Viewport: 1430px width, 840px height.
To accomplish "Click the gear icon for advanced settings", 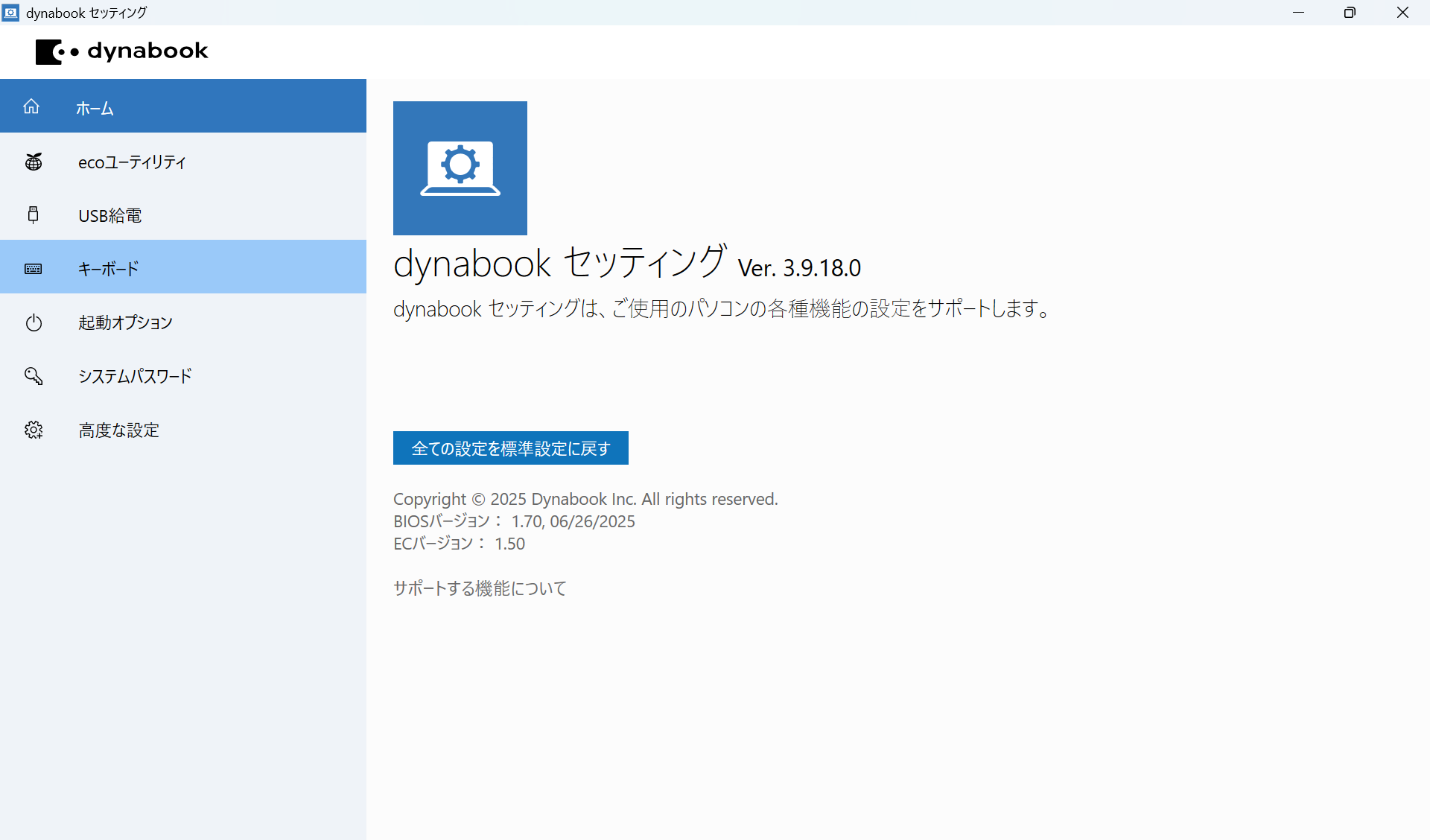I will tap(34, 430).
